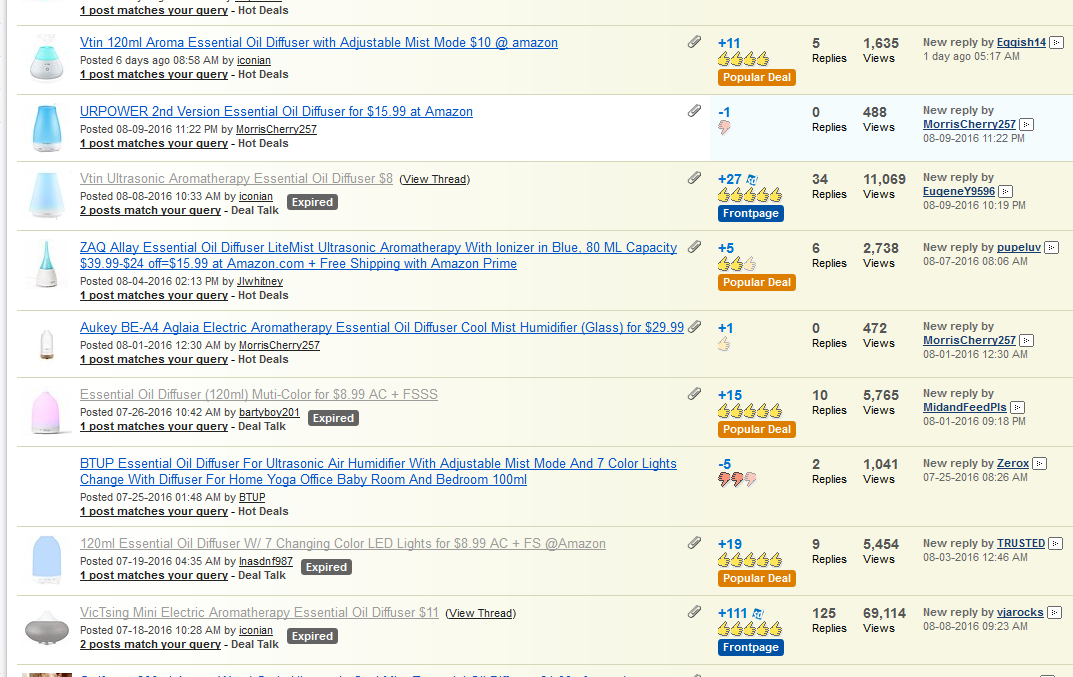Jump to last post icon next to MidandFeedPls
This screenshot has height=677, width=1073.
coord(1018,407)
